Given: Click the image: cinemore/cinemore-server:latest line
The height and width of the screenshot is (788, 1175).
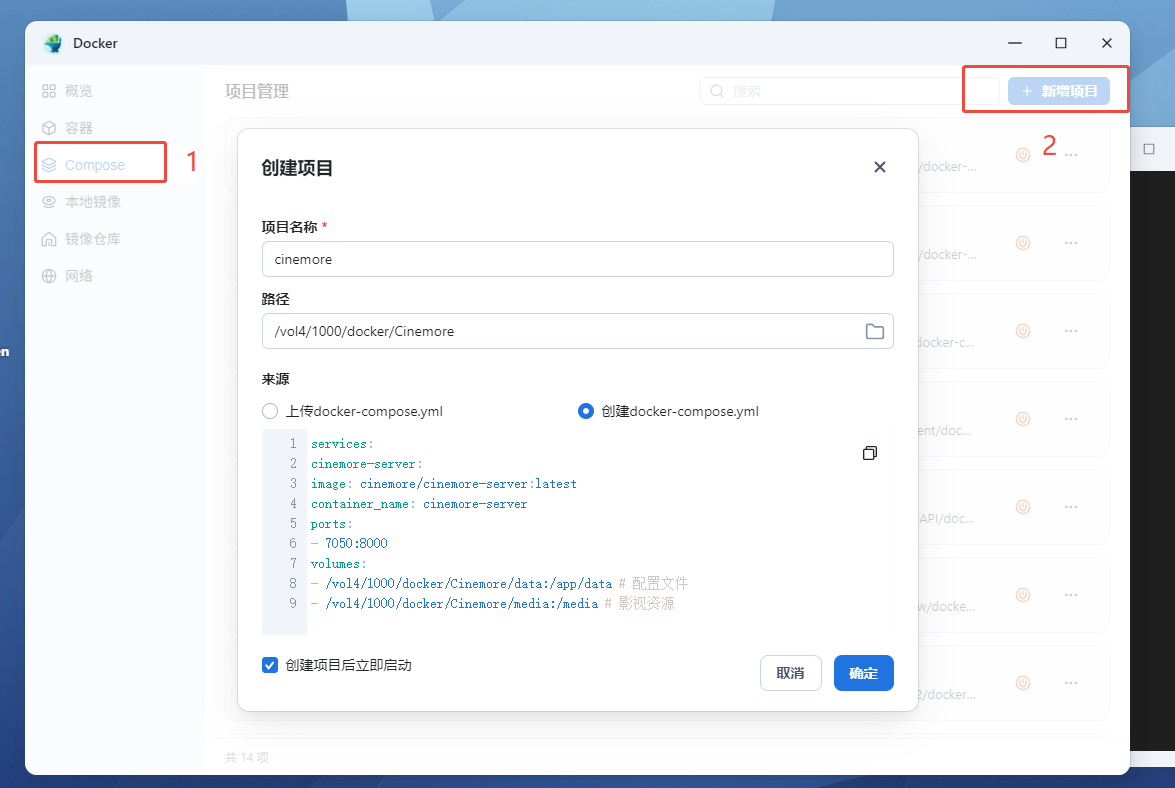Looking at the screenshot, I should 444,484.
